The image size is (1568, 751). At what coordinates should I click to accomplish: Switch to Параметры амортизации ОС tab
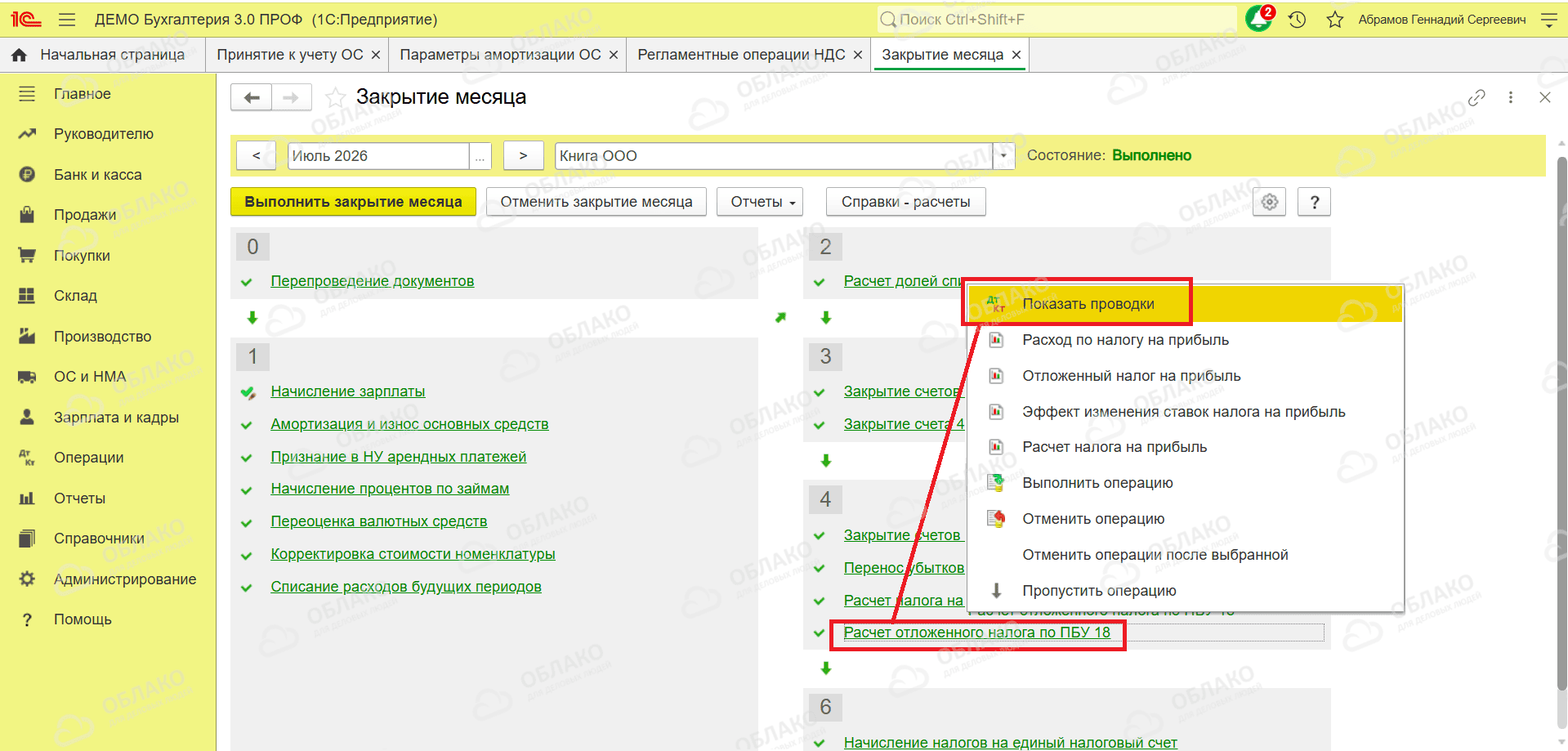pos(500,55)
